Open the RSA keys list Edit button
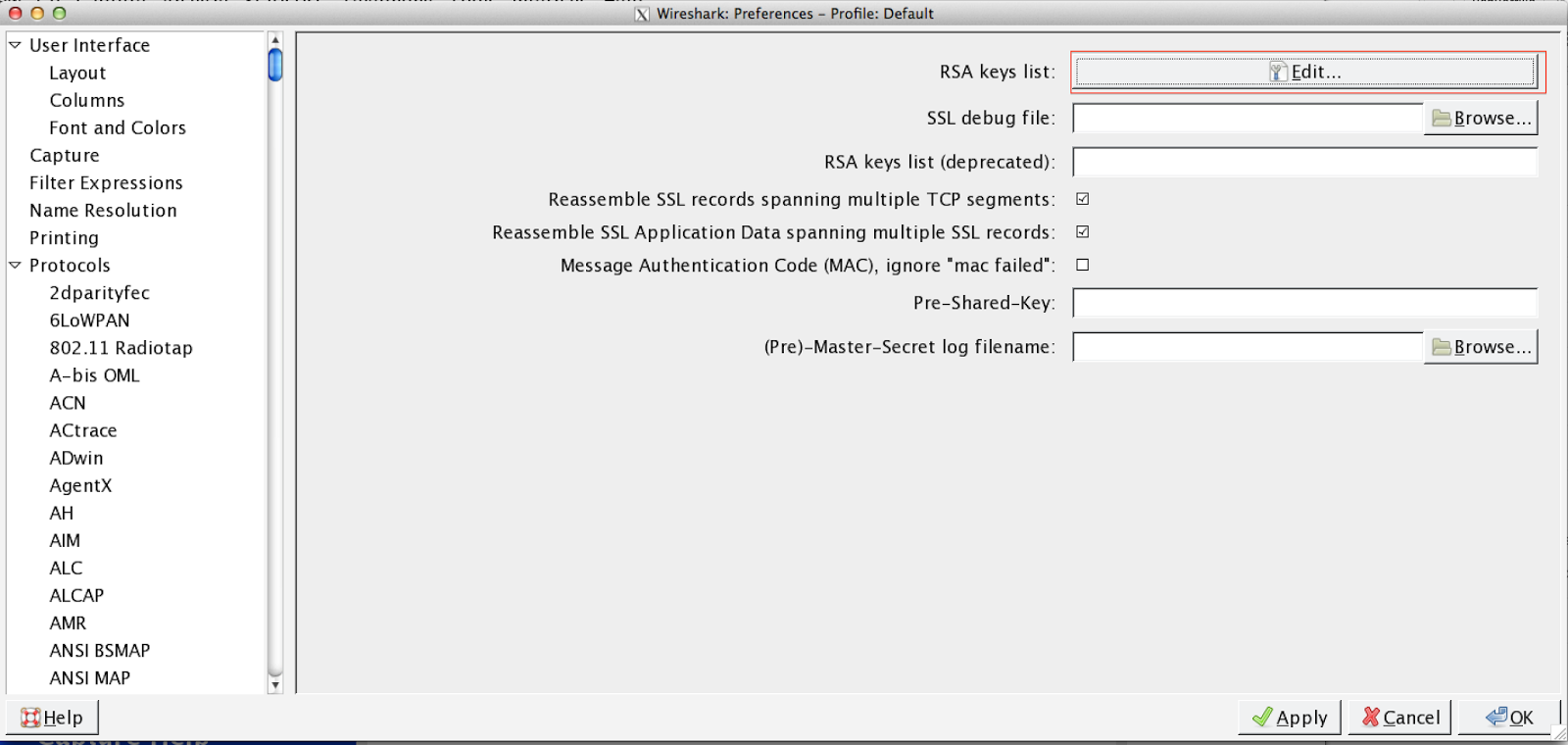Screen dimensions: 1568x745 [1305, 72]
